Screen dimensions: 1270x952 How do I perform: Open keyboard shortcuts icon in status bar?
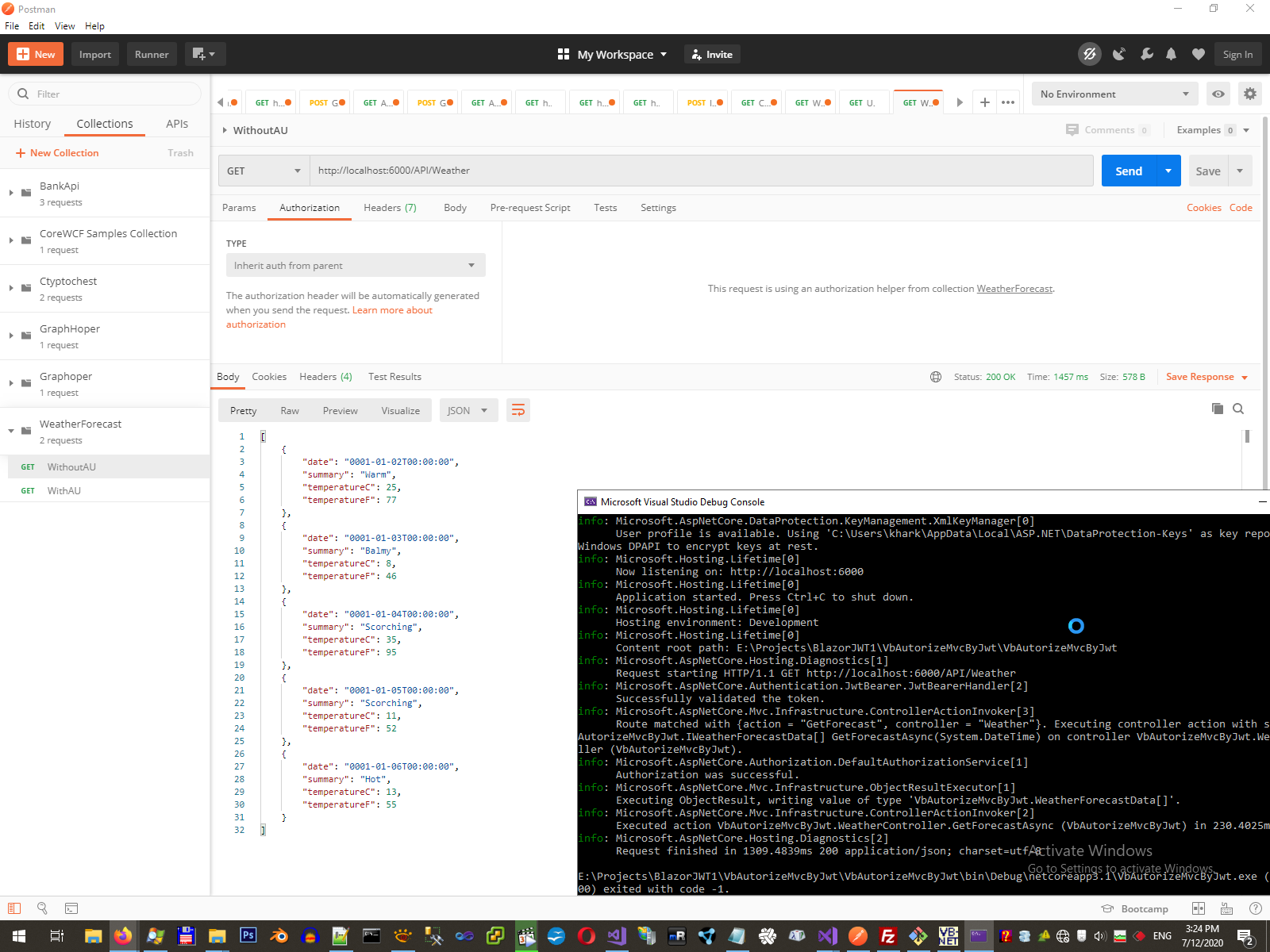[1226, 908]
